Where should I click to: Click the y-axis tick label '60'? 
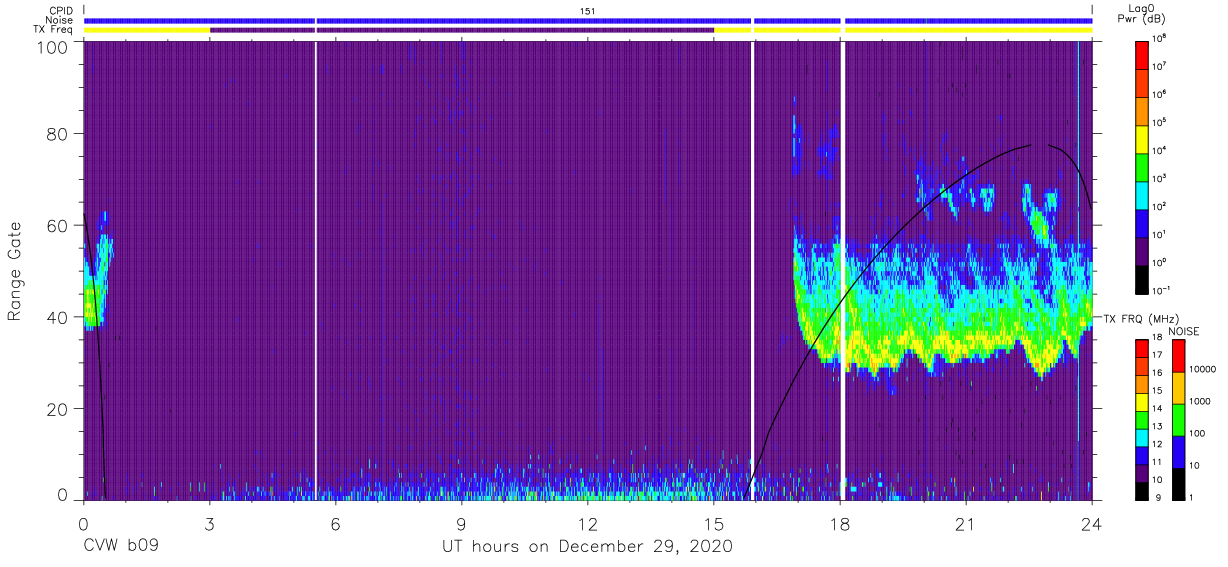point(58,226)
